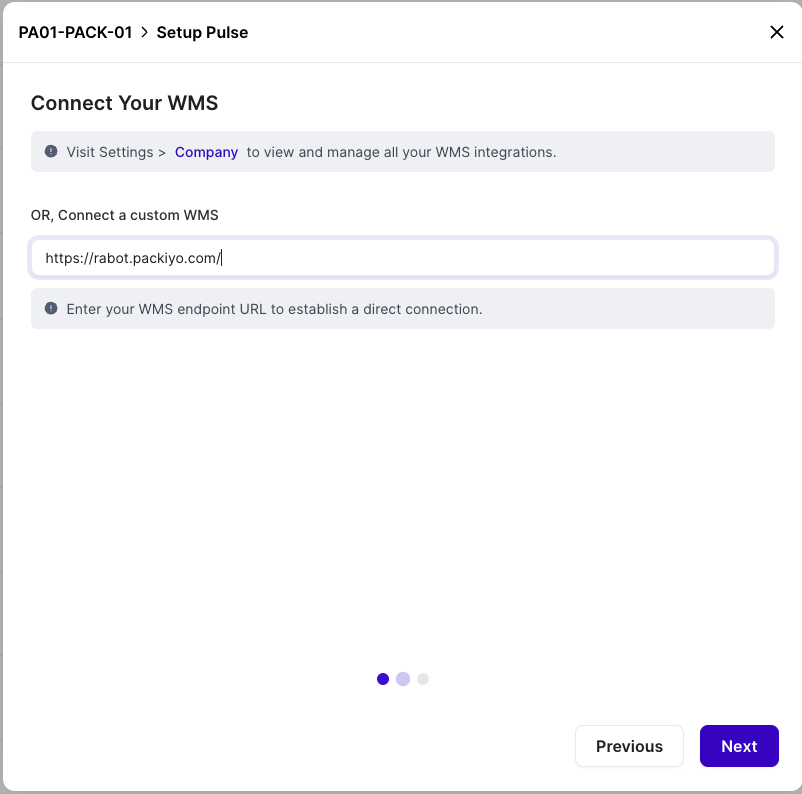Click the OR, Connect a custom WMS label
Image resolution: width=802 pixels, height=794 pixels.
(124, 215)
